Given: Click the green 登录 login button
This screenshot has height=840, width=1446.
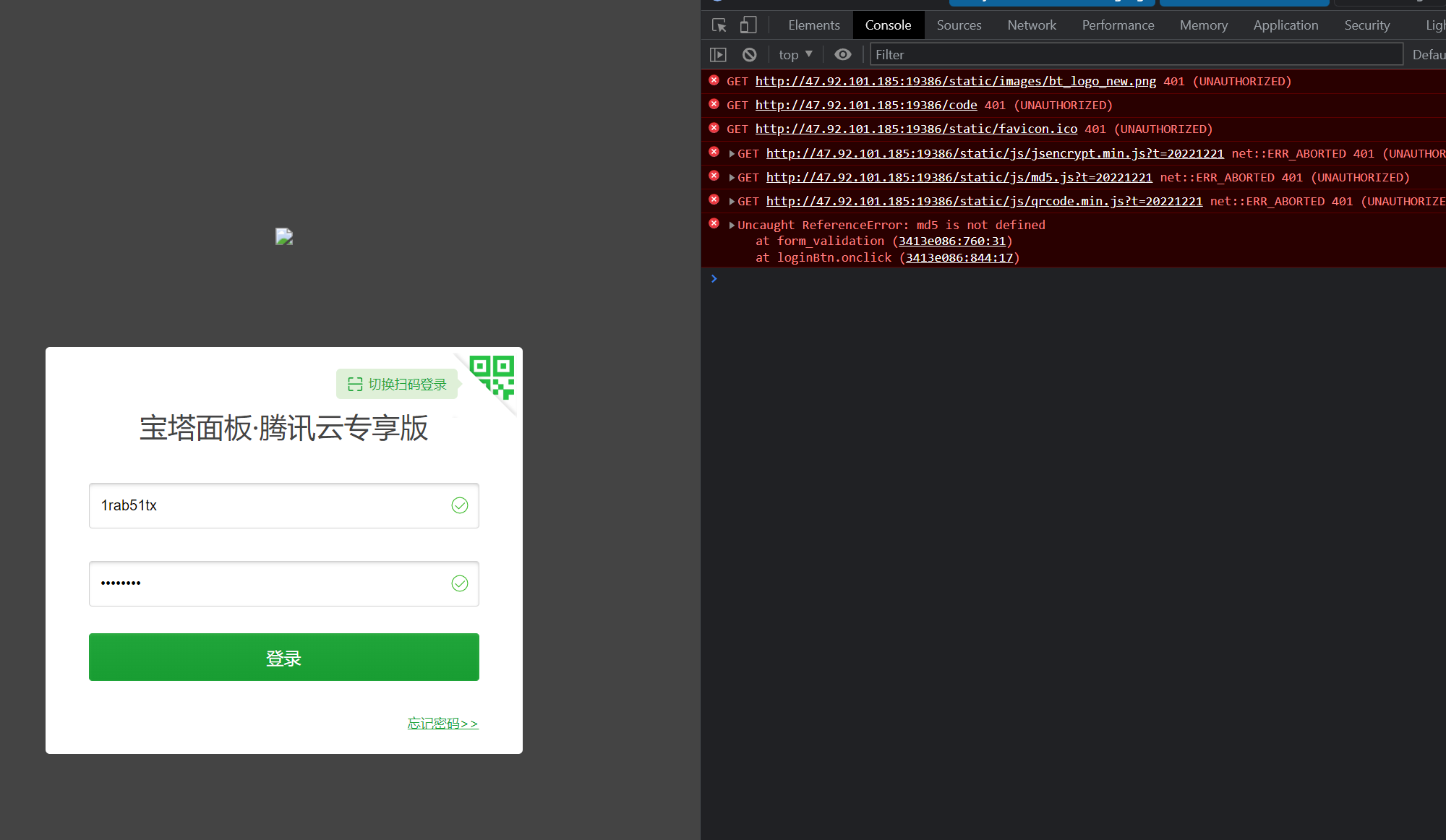Looking at the screenshot, I should pyautogui.click(x=283, y=657).
